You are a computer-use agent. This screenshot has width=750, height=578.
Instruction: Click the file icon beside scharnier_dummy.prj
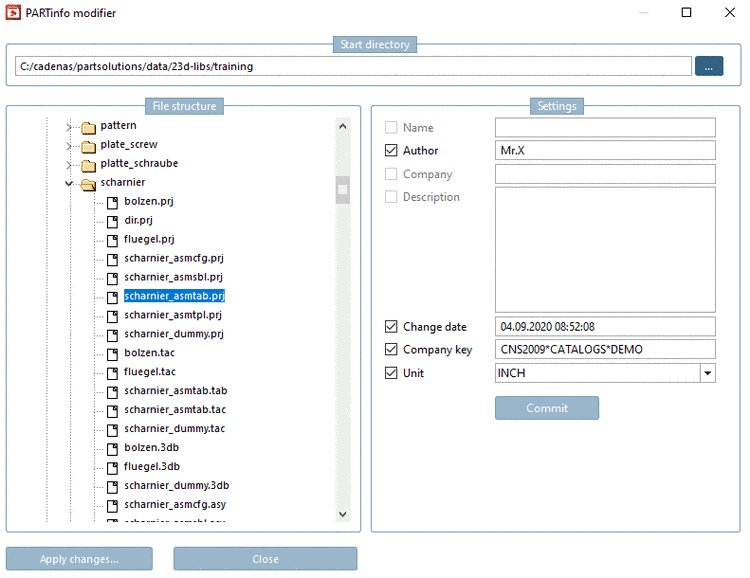112,335
